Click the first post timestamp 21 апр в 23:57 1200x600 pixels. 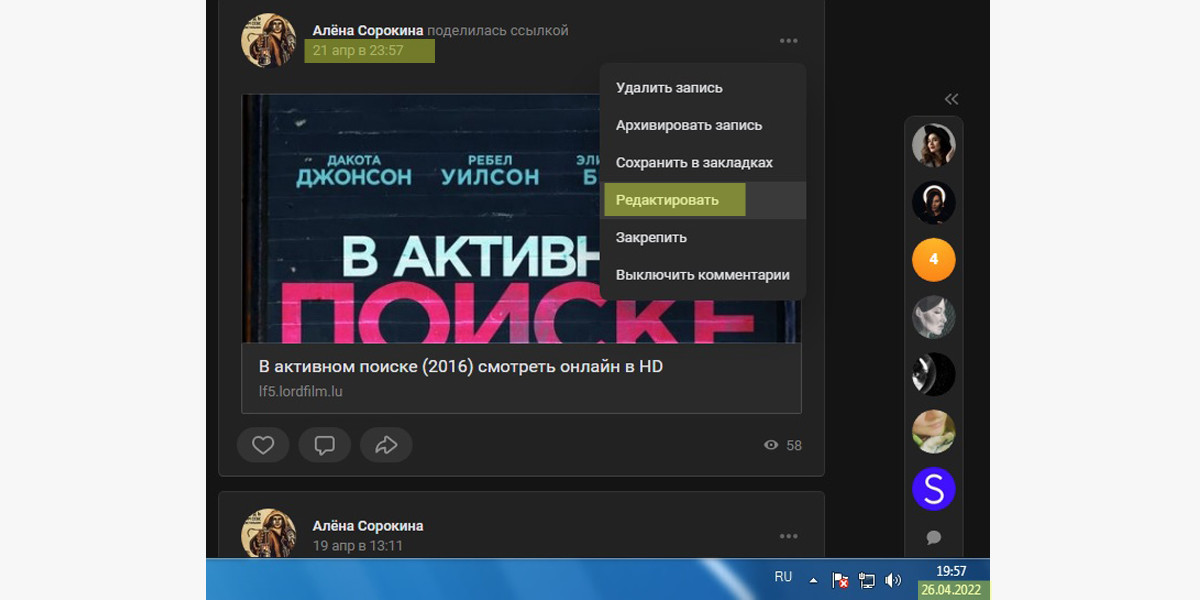[x=358, y=50]
